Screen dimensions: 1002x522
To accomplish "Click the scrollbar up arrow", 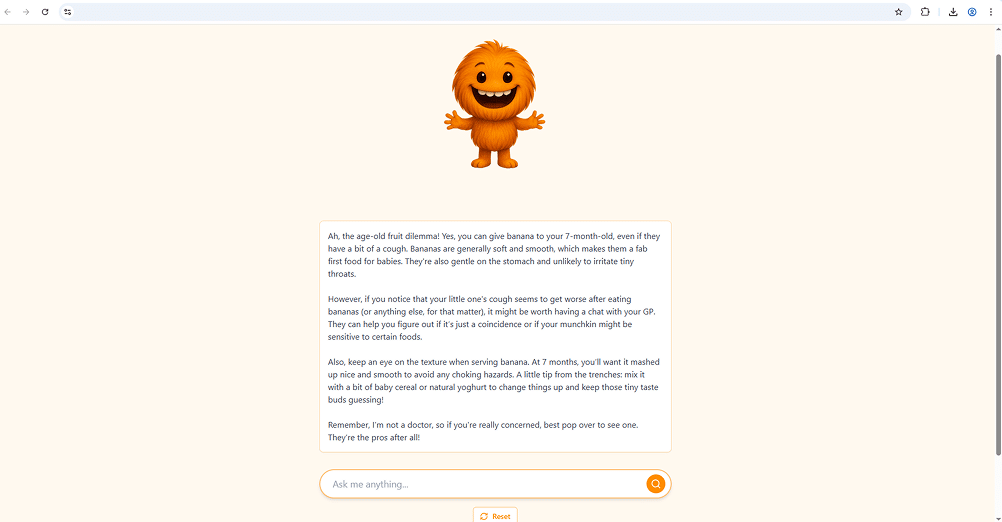I will pos(998,29).
